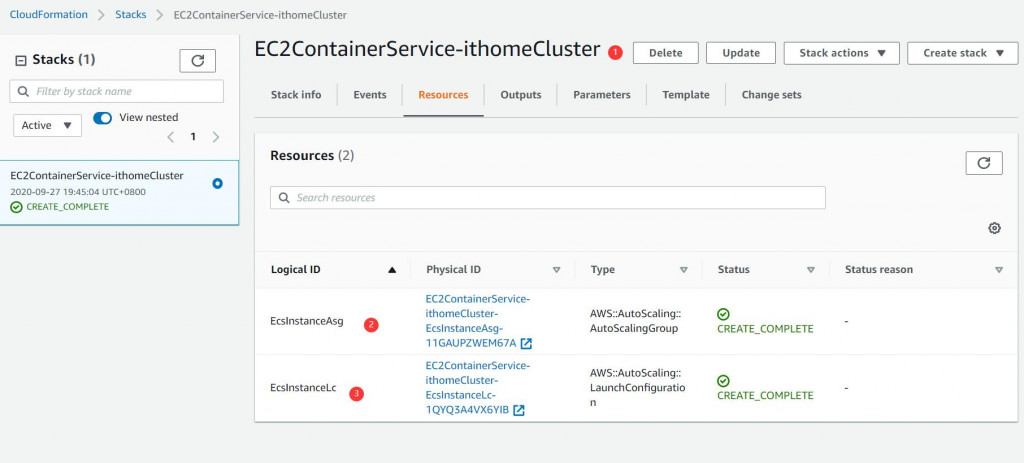
Task: Collapse Stacks panel with minus icon
Action: (x=20, y=60)
